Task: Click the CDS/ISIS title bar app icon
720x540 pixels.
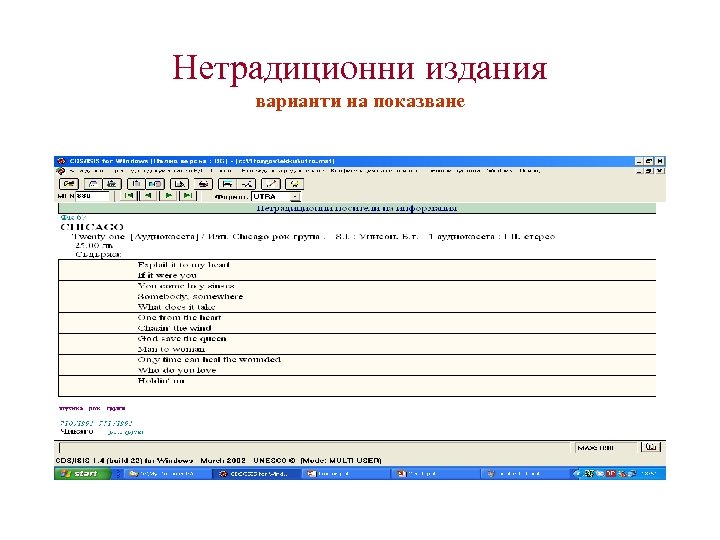Action: (62, 161)
